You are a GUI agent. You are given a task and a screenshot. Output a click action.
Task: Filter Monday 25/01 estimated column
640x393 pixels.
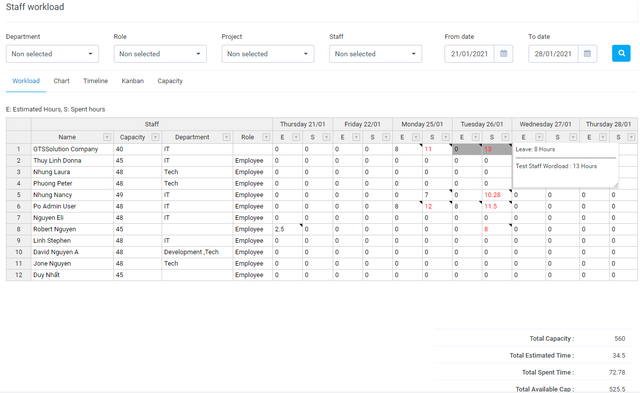click(x=416, y=137)
